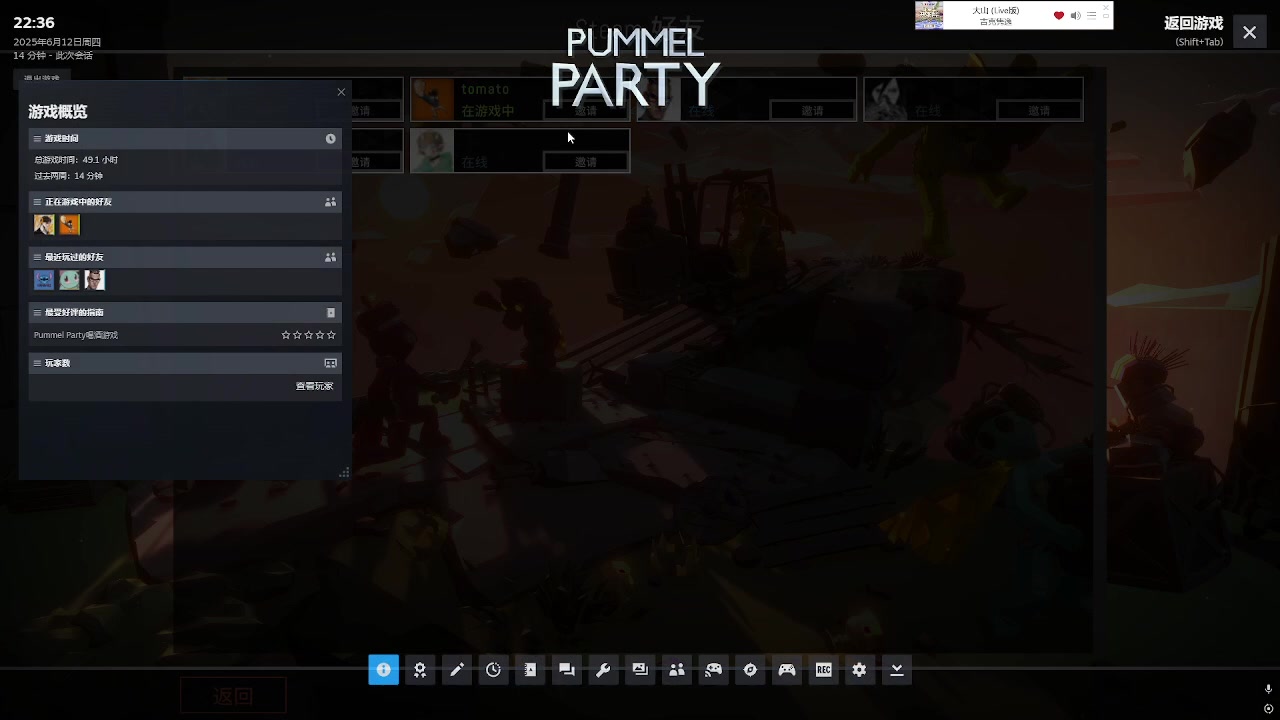Image resolution: width=1280 pixels, height=720 pixels.
Task: Click the red heart on music widget
Action: coord(1059,15)
